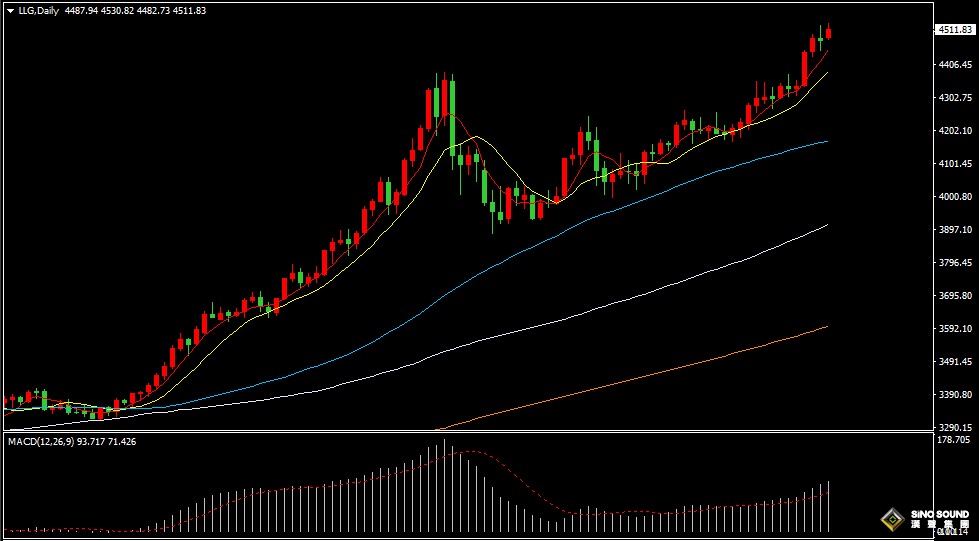Click the last red candlestick on chart

(x=828, y=33)
